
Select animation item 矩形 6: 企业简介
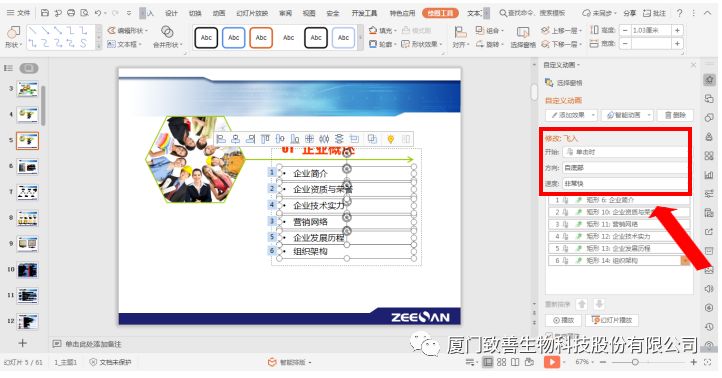coord(619,200)
